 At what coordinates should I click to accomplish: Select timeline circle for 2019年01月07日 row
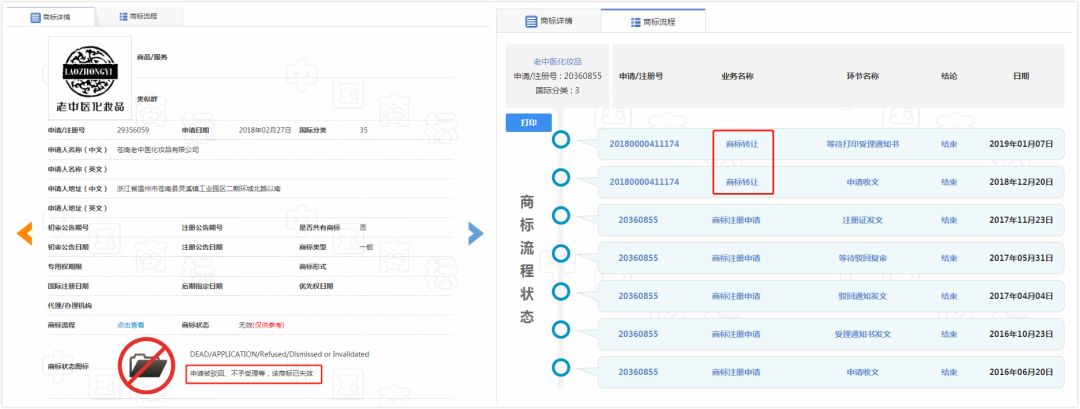click(561, 140)
